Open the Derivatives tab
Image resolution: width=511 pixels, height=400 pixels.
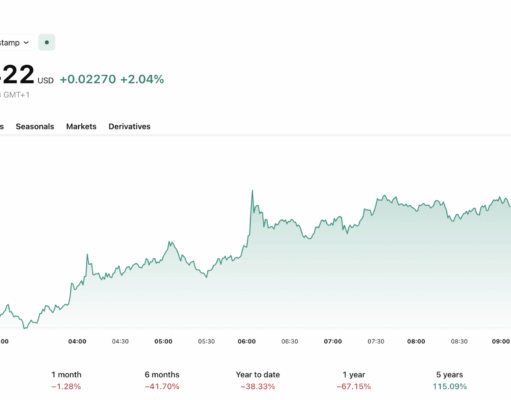point(129,126)
